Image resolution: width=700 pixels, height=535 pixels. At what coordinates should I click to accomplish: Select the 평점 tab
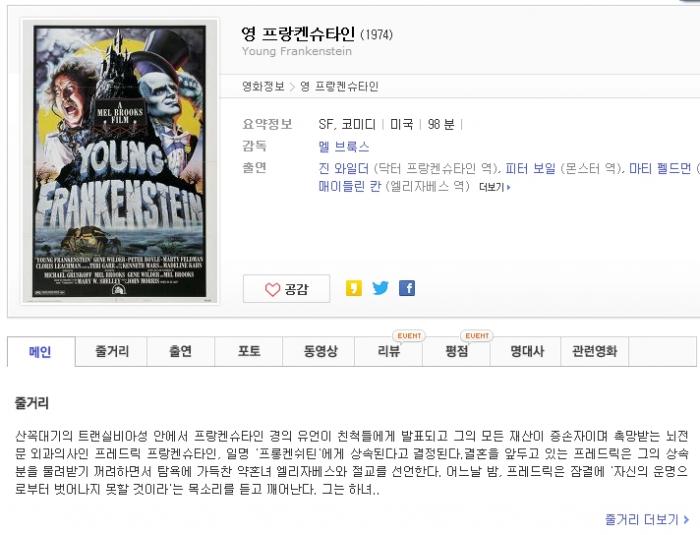coord(456,351)
